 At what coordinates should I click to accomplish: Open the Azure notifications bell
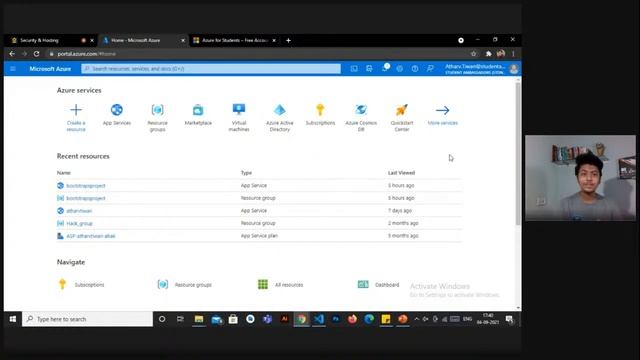click(384, 68)
